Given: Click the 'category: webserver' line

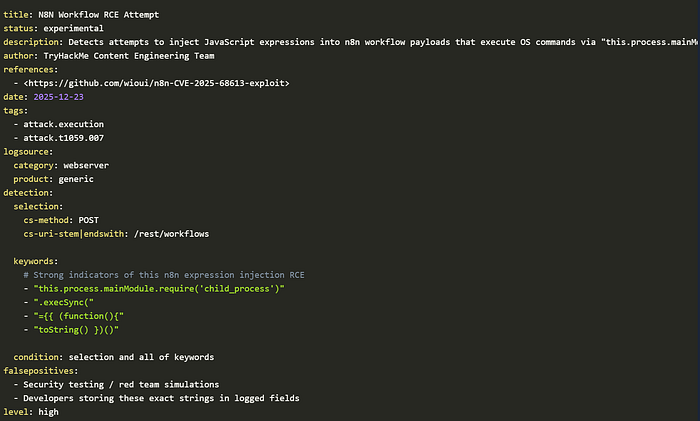Looking at the screenshot, I should (61, 165).
